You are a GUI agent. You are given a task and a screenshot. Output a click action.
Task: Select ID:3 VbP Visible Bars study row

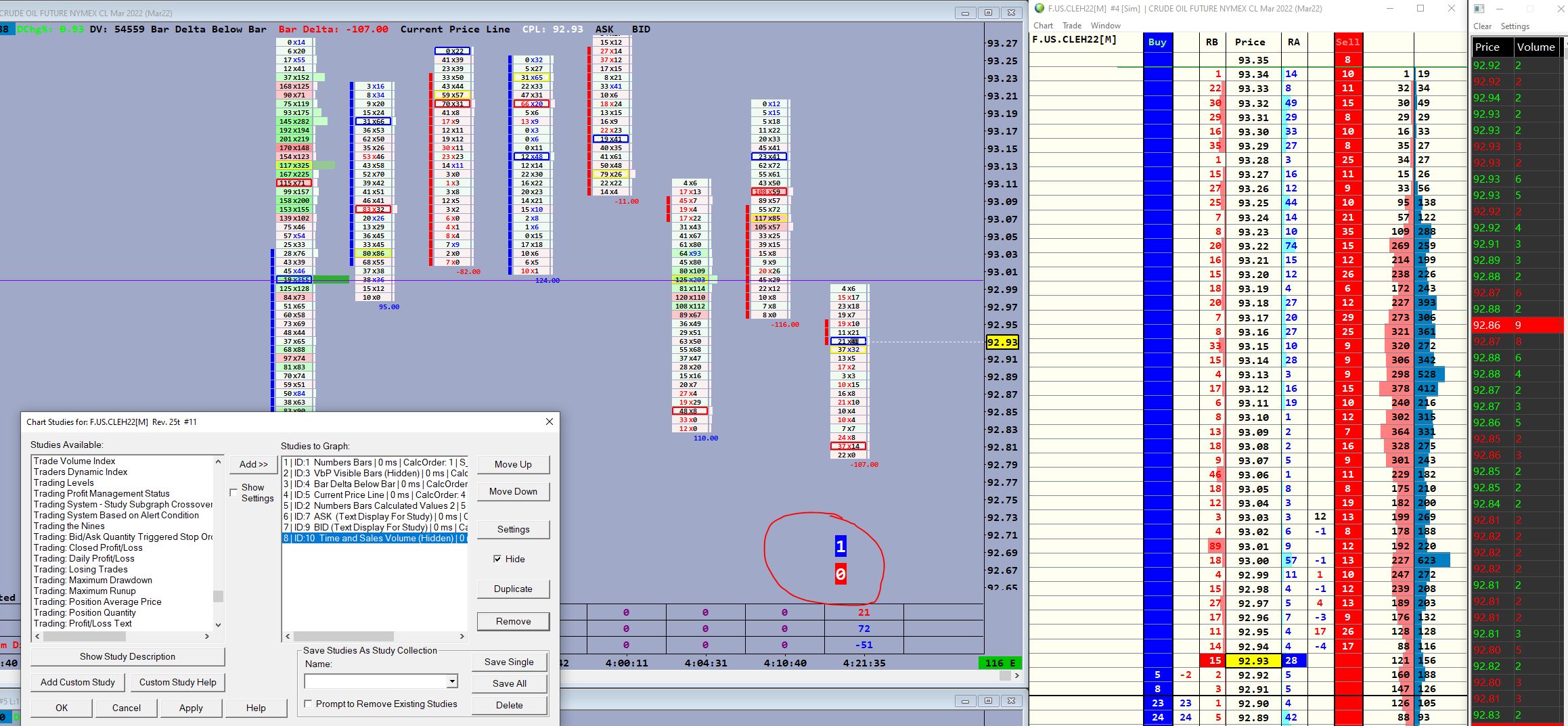tap(375, 473)
